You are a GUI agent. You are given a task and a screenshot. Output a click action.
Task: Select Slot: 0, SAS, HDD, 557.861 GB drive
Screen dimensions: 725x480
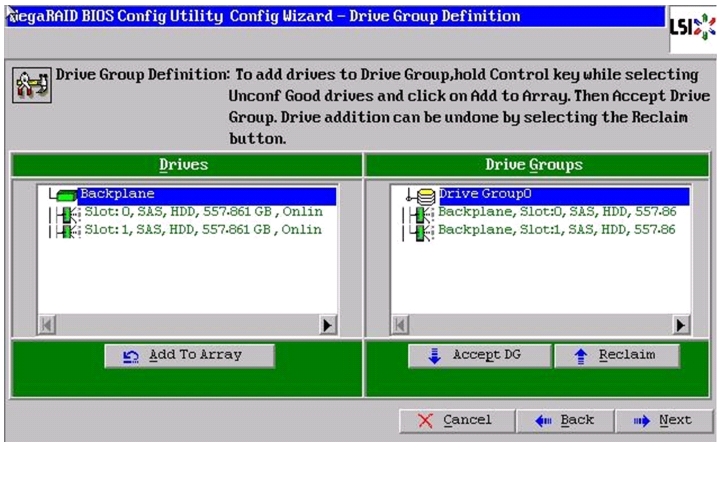tap(203, 212)
